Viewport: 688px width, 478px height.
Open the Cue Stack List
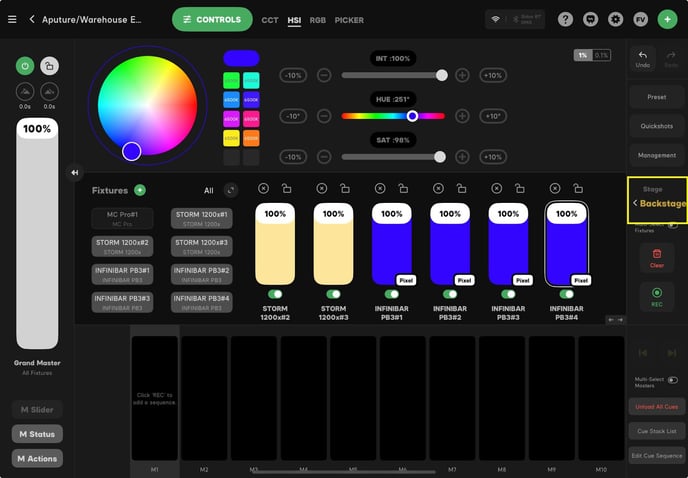[657, 431]
